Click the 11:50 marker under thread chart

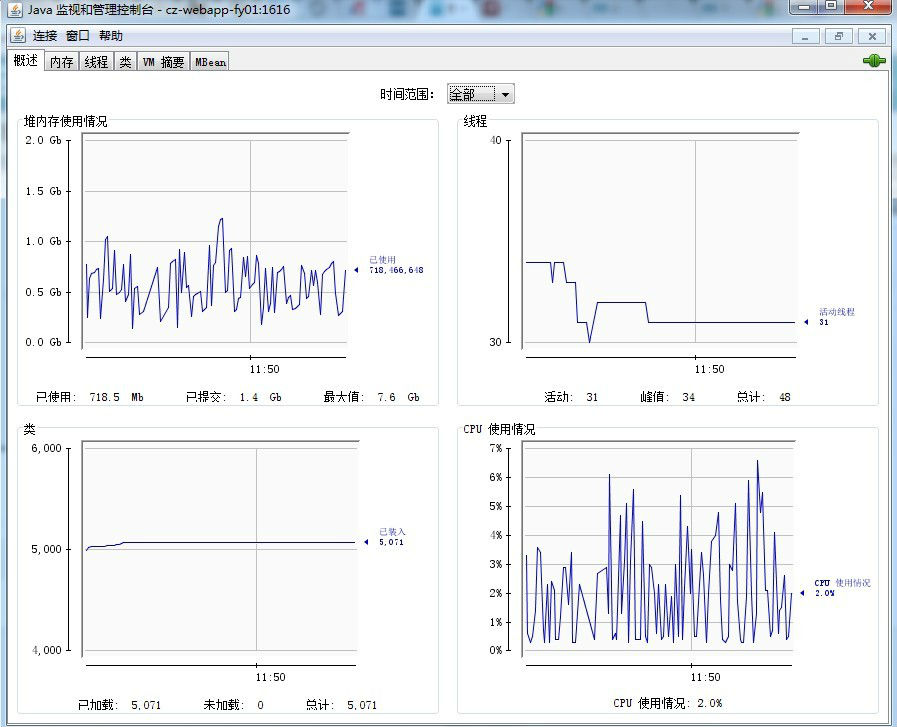coord(709,370)
